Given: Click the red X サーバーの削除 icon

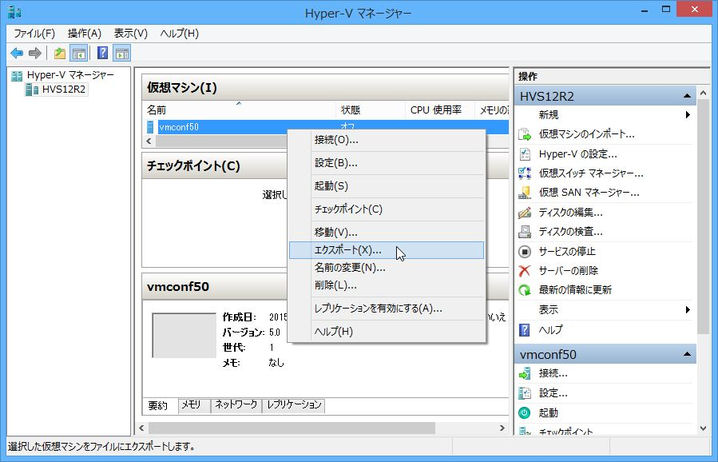Looking at the screenshot, I should (524, 271).
